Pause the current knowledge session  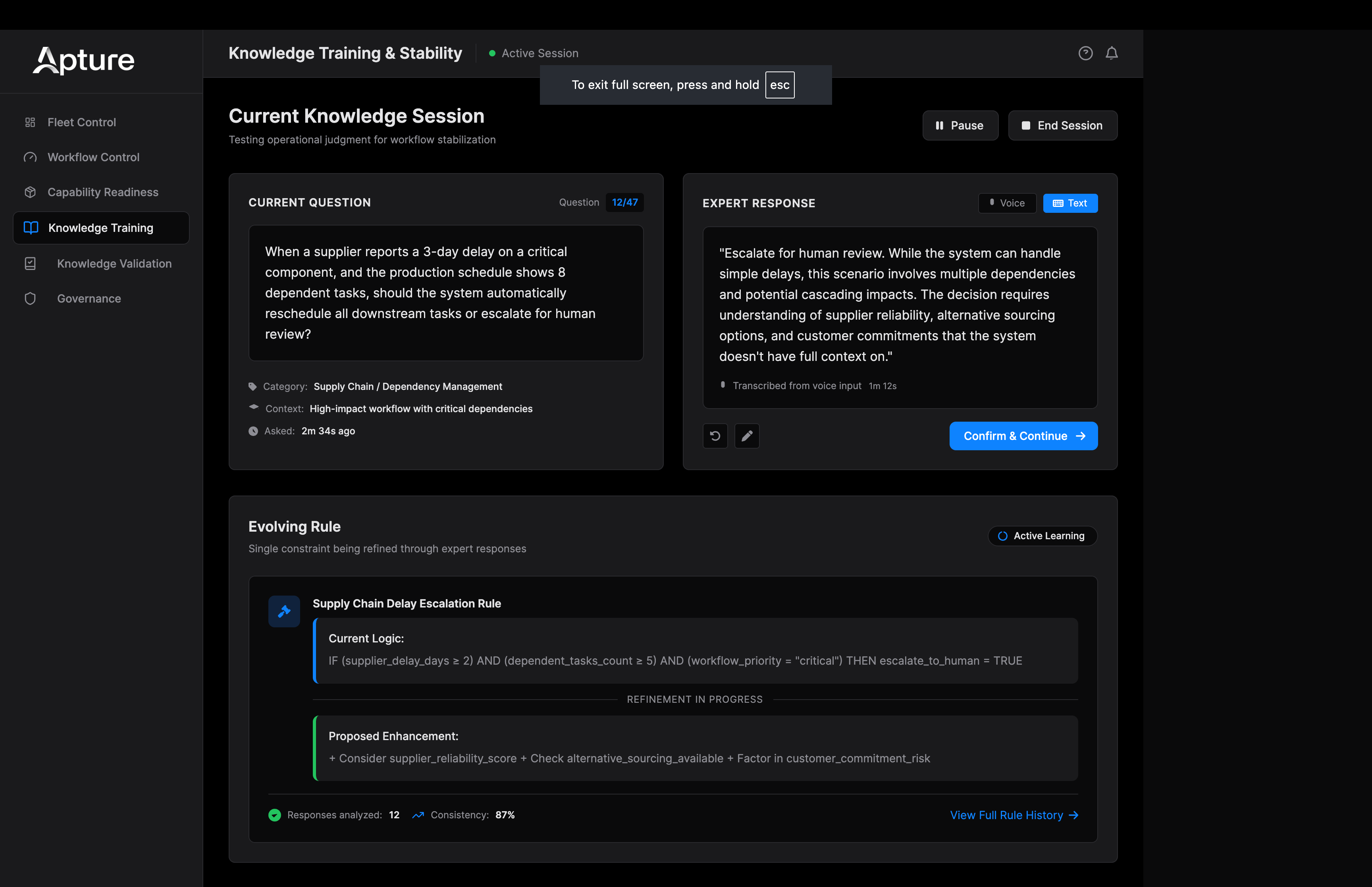point(960,125)
